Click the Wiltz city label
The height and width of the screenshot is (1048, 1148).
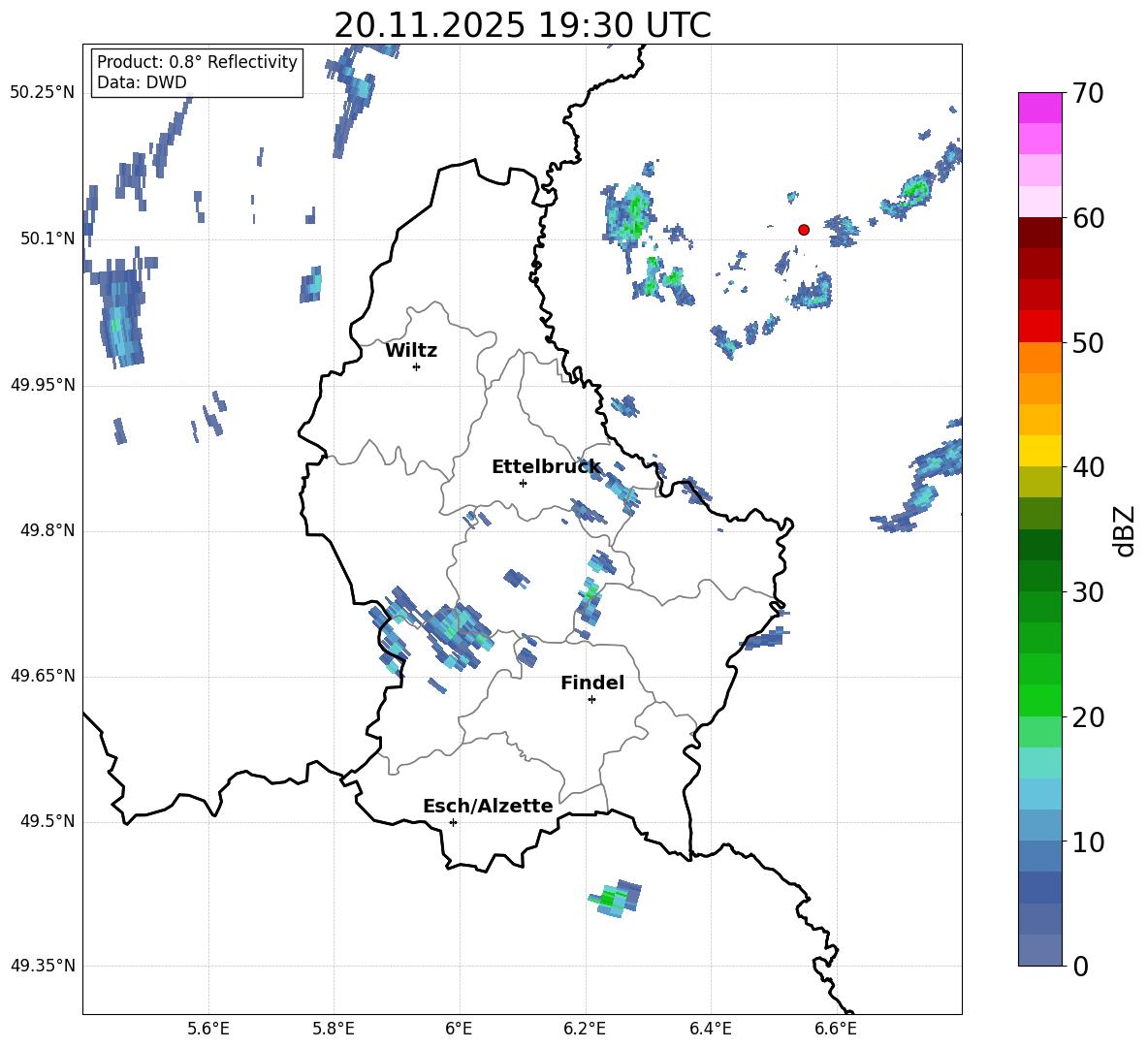(x=411, y=351)
